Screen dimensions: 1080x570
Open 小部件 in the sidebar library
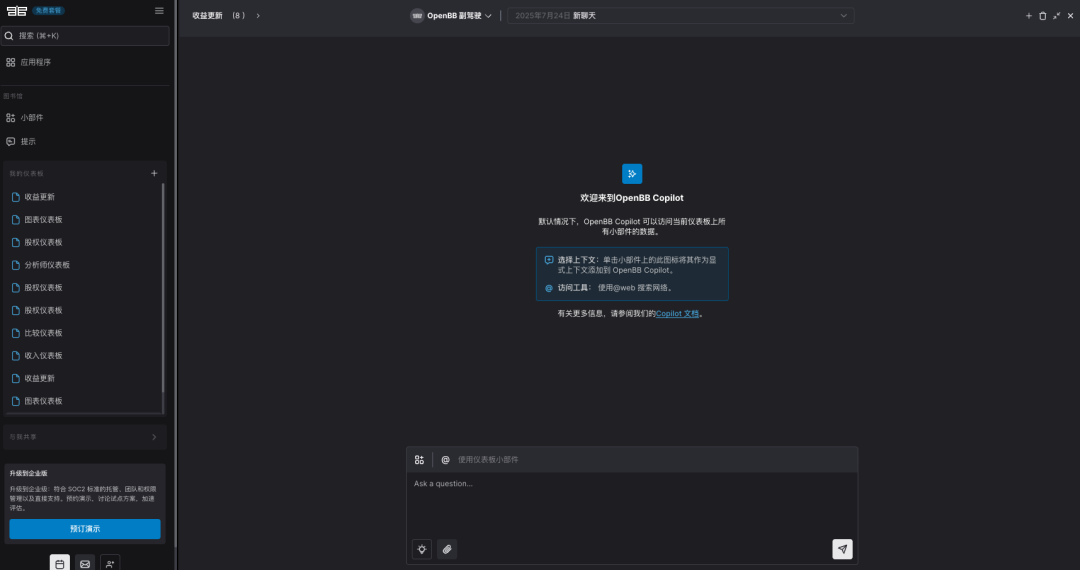[x=31, y=118]
